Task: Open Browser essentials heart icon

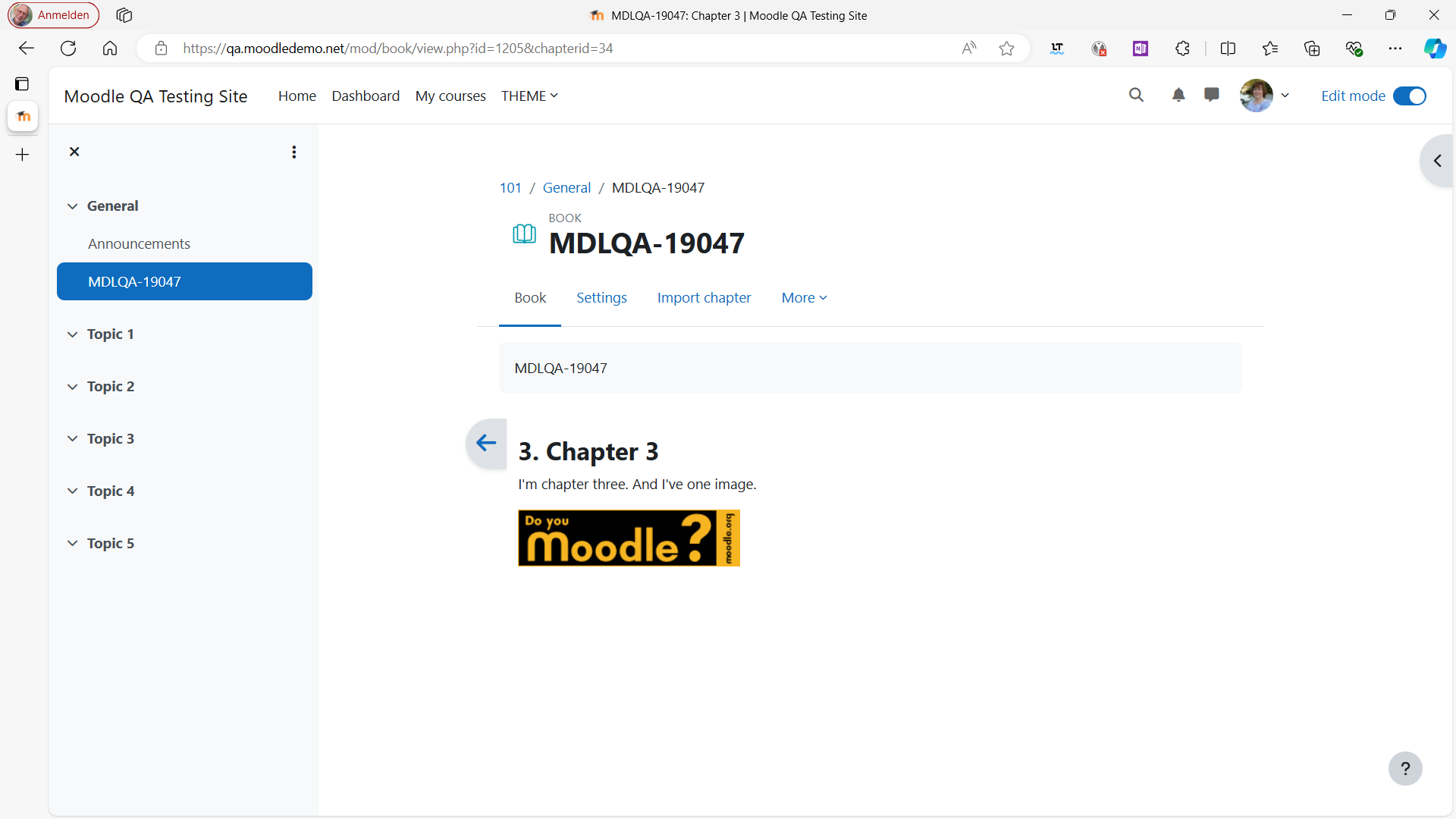Action: click(x=1354, y=49)
